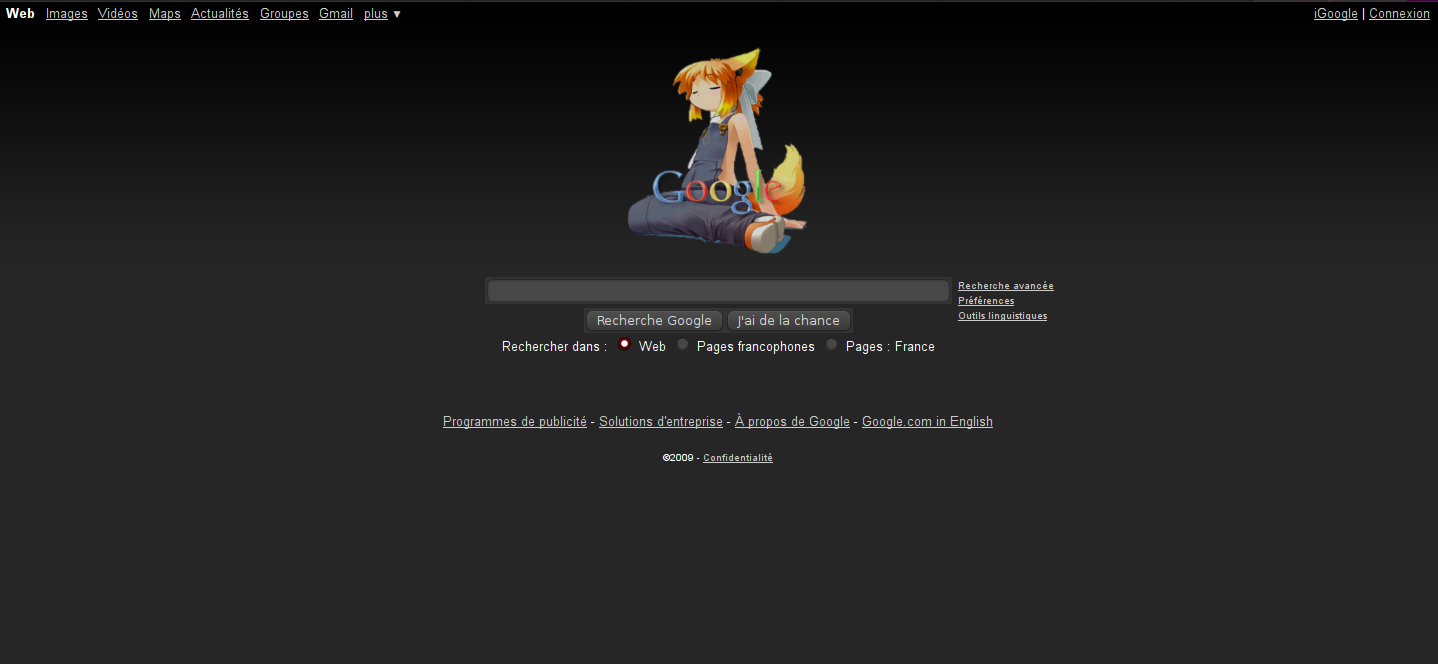Click the J'ai de la chance button
1438x664 pixels.
click(x=789, y=321)
